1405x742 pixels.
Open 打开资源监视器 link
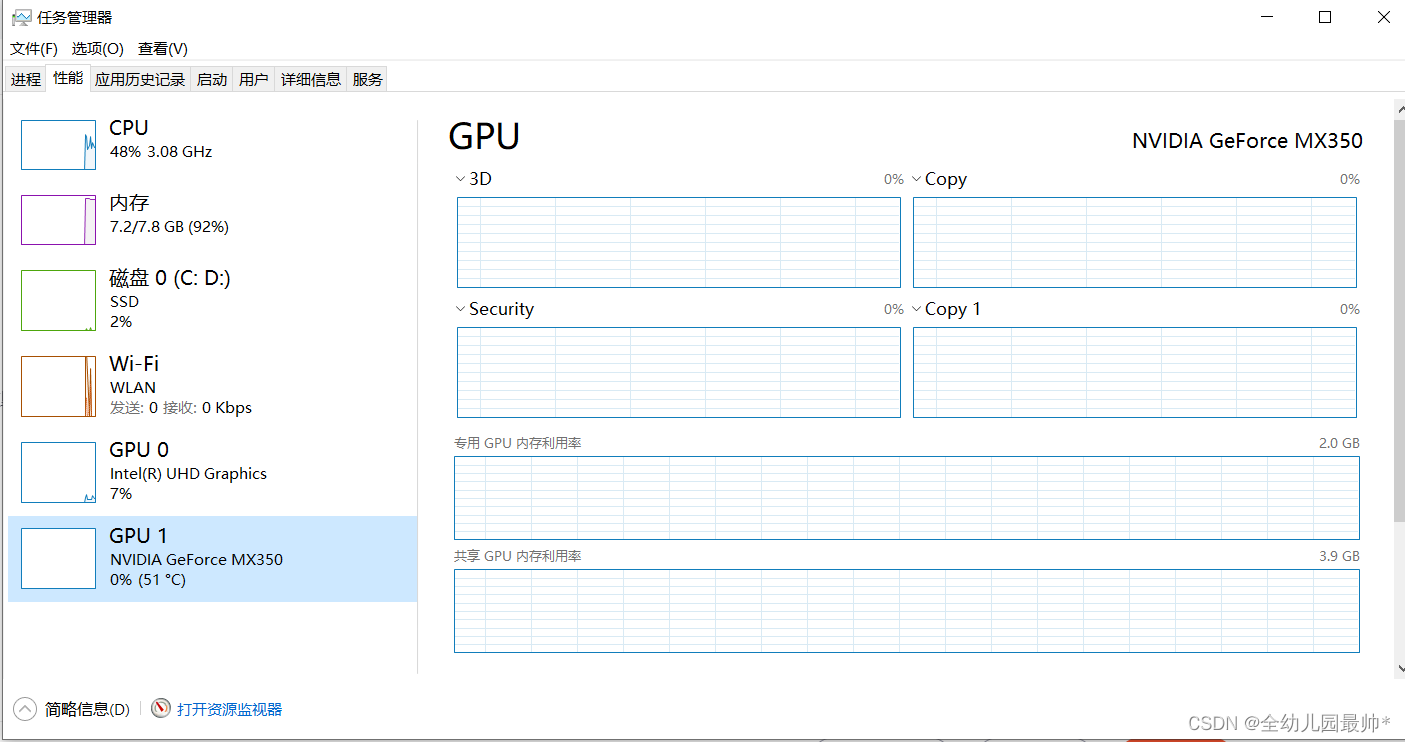[226, 708]
